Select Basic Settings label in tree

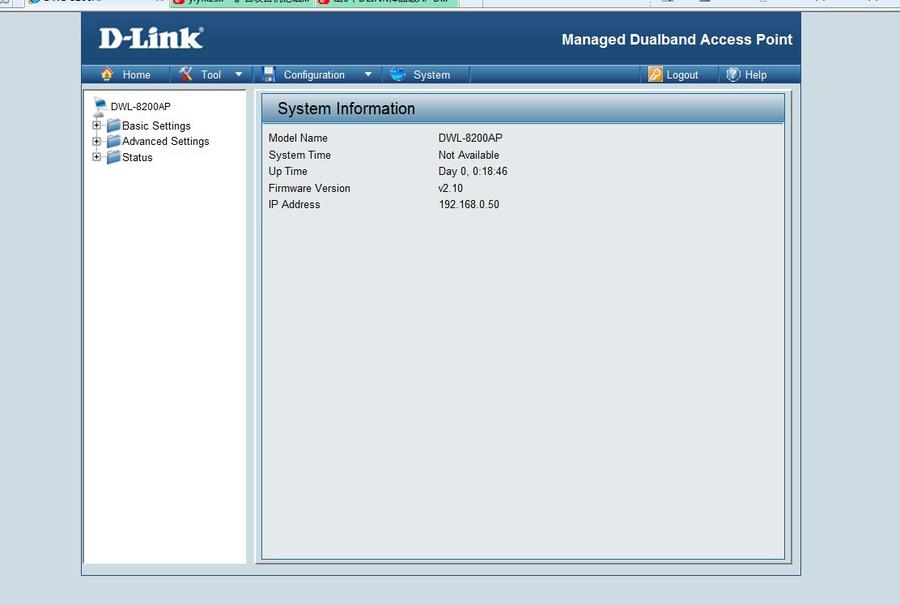(156, 126)
